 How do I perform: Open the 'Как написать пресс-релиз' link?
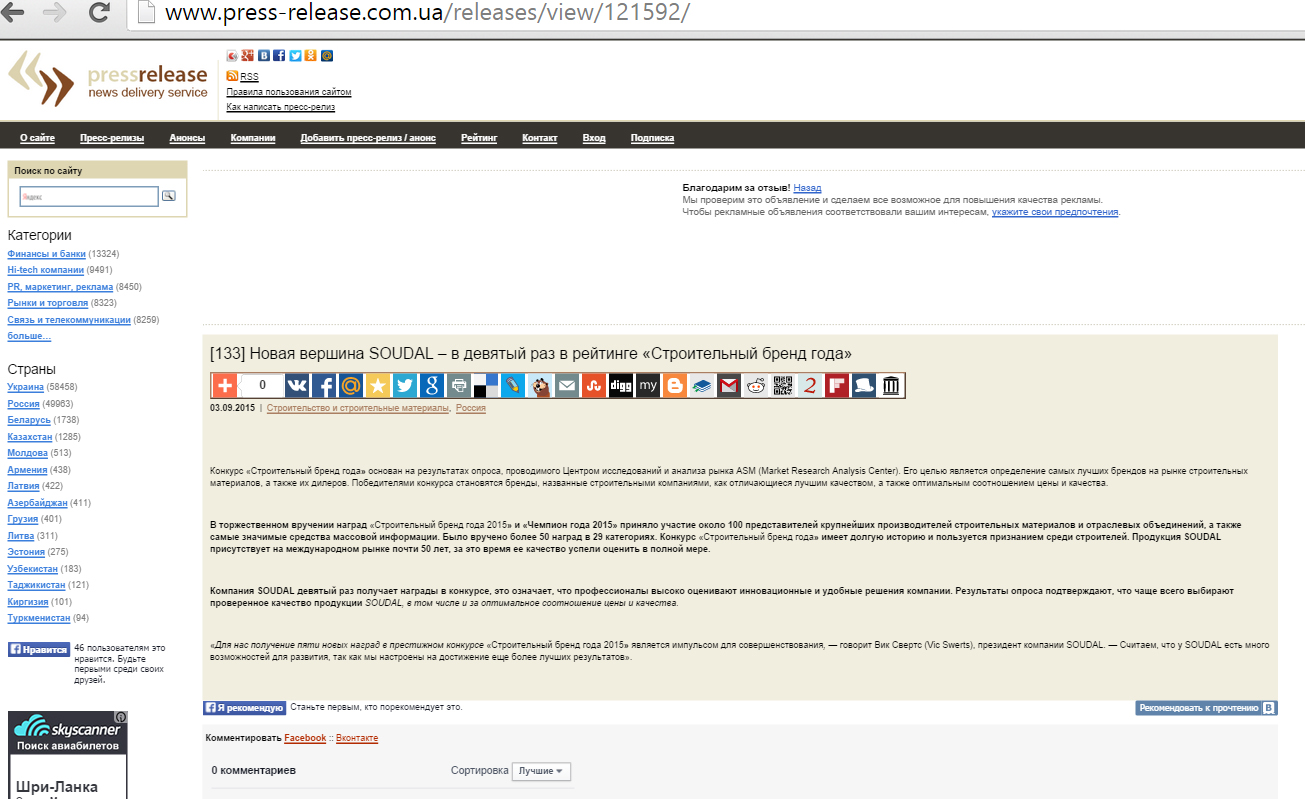tap(281, 107)
